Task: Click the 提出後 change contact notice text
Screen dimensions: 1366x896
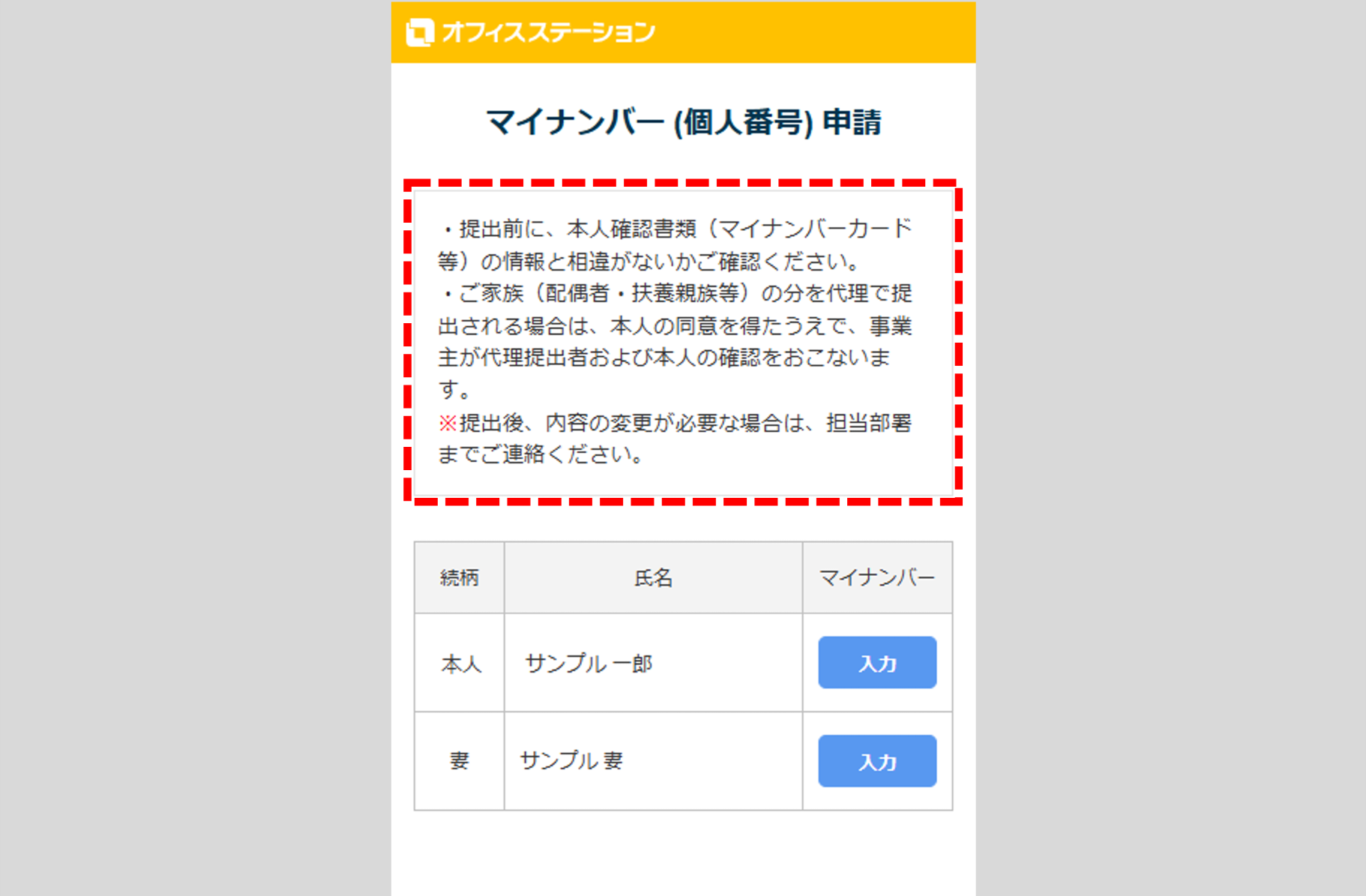Action: point(675,439)
